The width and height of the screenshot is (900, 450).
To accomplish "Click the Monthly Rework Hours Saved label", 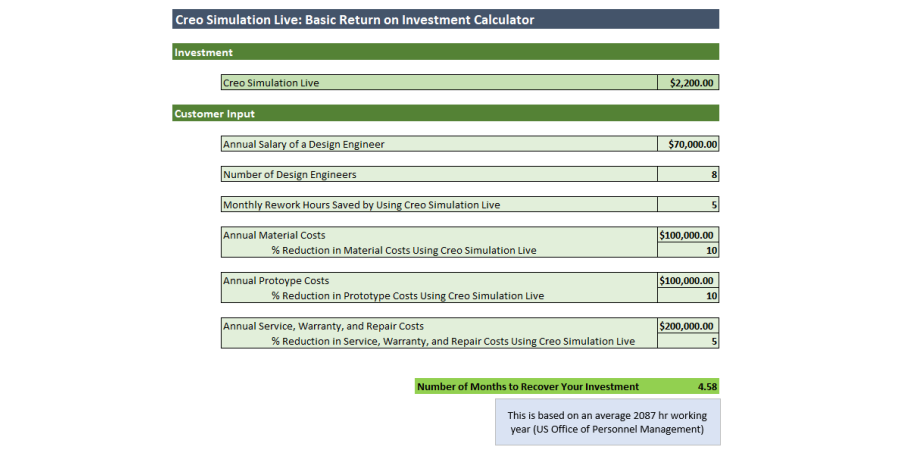I will tap(361, 205).
